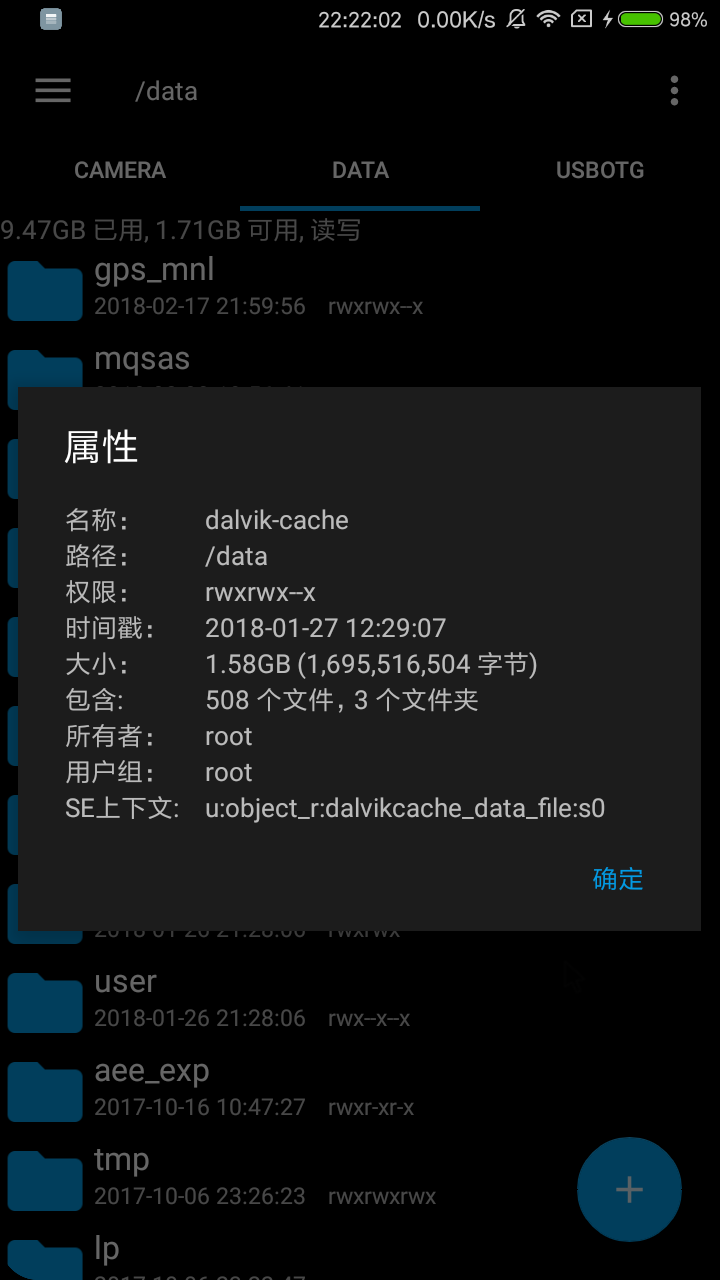Tap the SE context value text
This screenshot has width=720, height=1280.
point(405,808)
